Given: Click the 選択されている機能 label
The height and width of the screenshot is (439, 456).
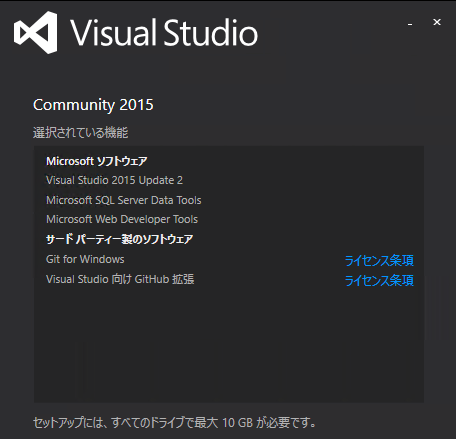Looking at the screenshot, I should [80, 132].
